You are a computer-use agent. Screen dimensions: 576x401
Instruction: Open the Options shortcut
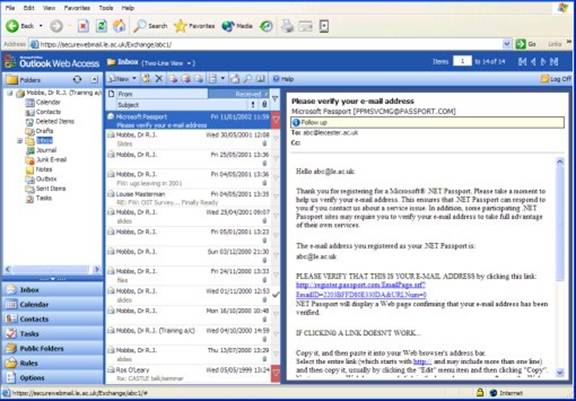[53, 377]
